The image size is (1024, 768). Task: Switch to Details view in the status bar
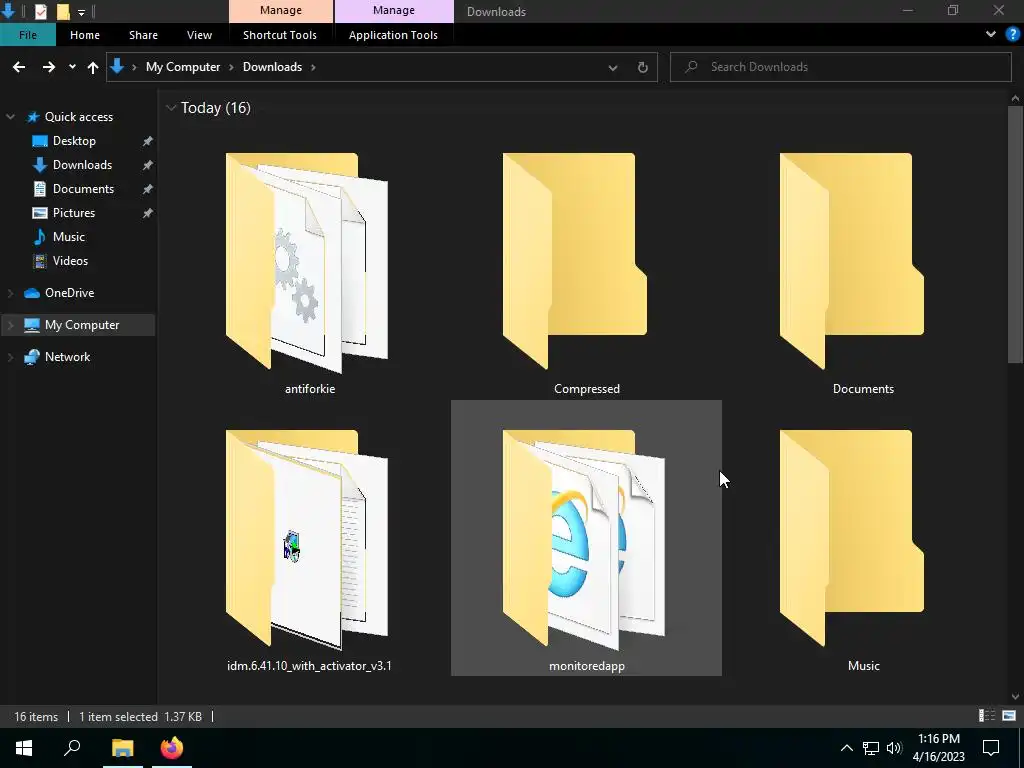(x=987, y=716)
